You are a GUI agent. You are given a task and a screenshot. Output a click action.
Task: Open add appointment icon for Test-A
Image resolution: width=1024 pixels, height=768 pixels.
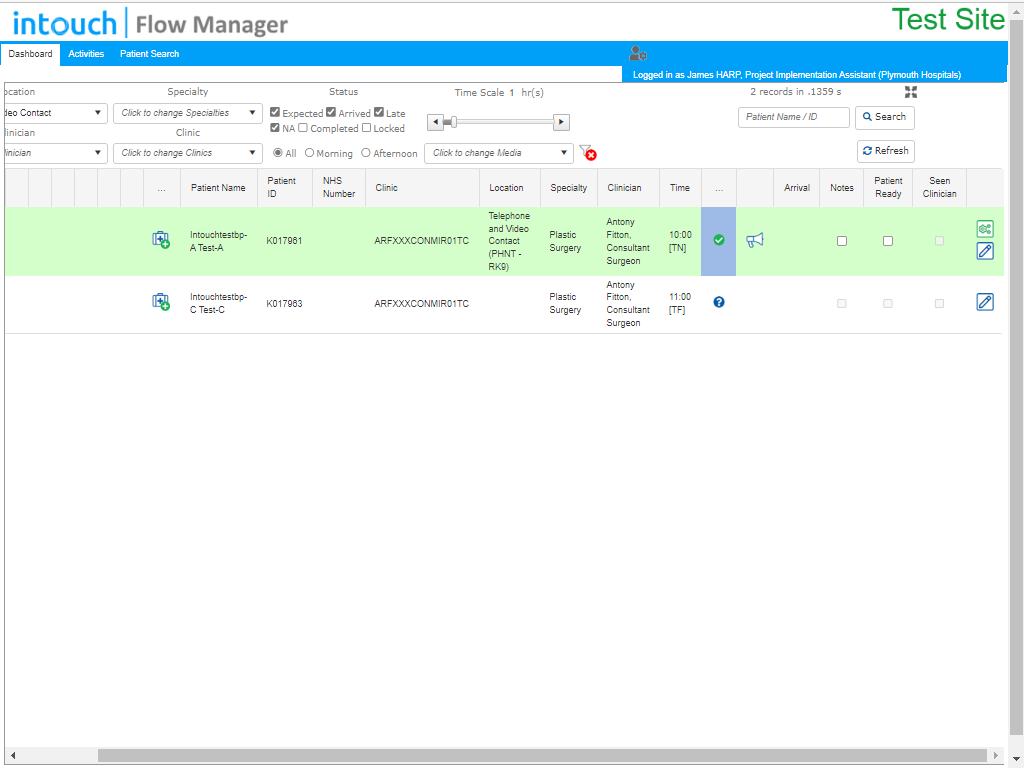click(x=161, y=240)
